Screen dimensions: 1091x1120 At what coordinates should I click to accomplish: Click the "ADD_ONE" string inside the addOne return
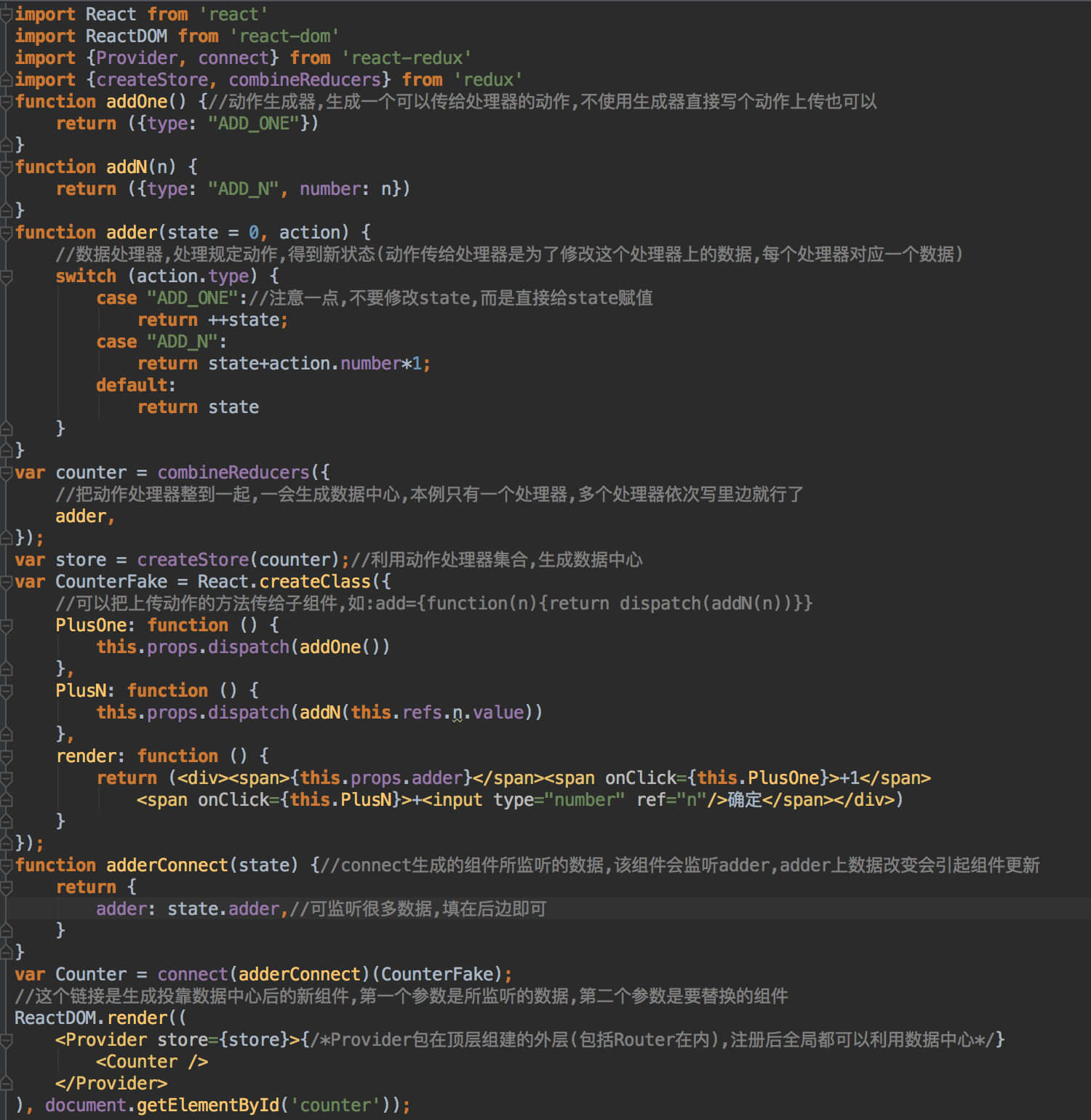pos(254,124)
